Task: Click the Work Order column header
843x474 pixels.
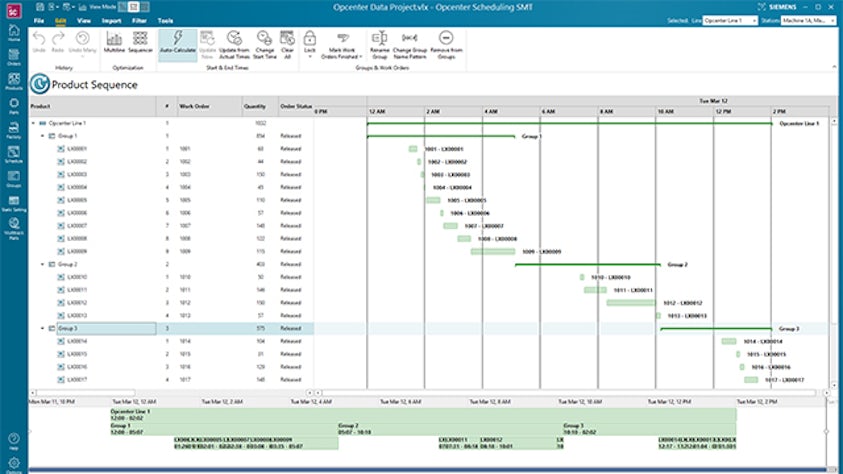Action: (209, 106)
